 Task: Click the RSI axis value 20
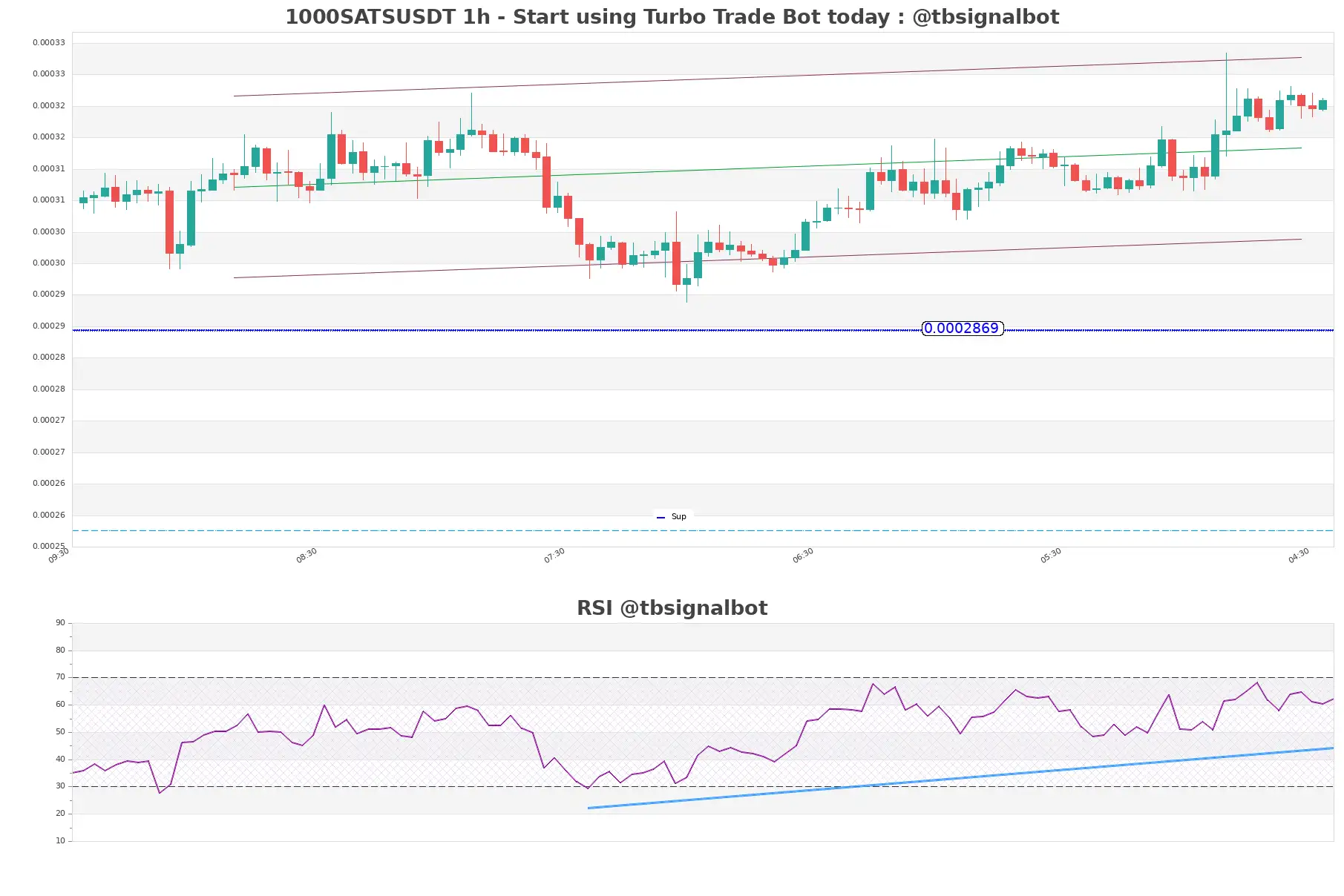click(60, 814)
